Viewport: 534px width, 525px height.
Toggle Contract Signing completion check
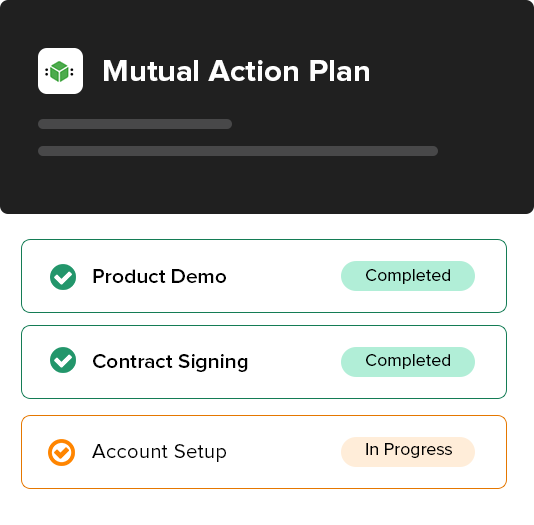pyautogui.click(x=63, y=360)
